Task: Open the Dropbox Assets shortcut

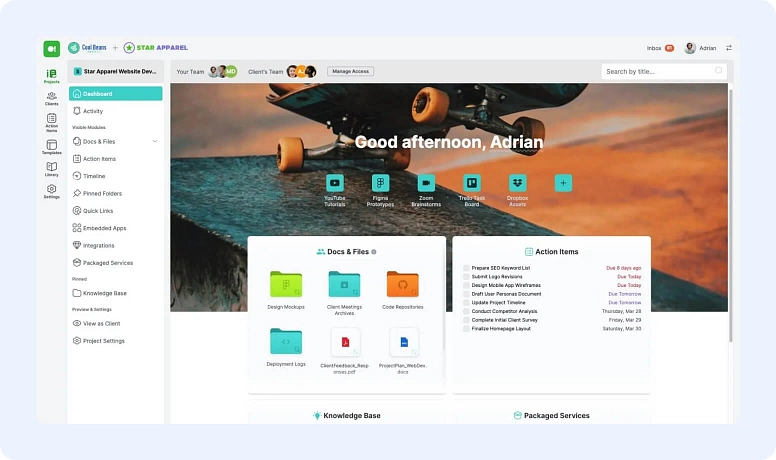Action: 517,183
